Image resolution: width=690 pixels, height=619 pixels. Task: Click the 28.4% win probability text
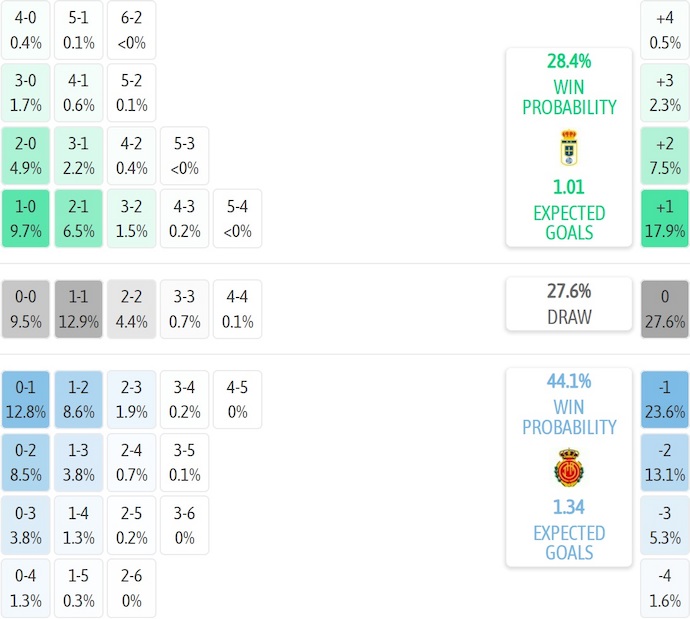[569, 62]
